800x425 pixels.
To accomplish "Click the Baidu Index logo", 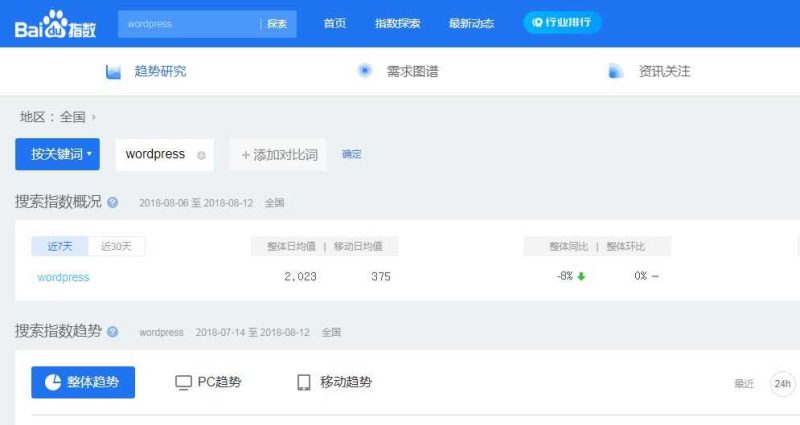I will click(55, 24).
